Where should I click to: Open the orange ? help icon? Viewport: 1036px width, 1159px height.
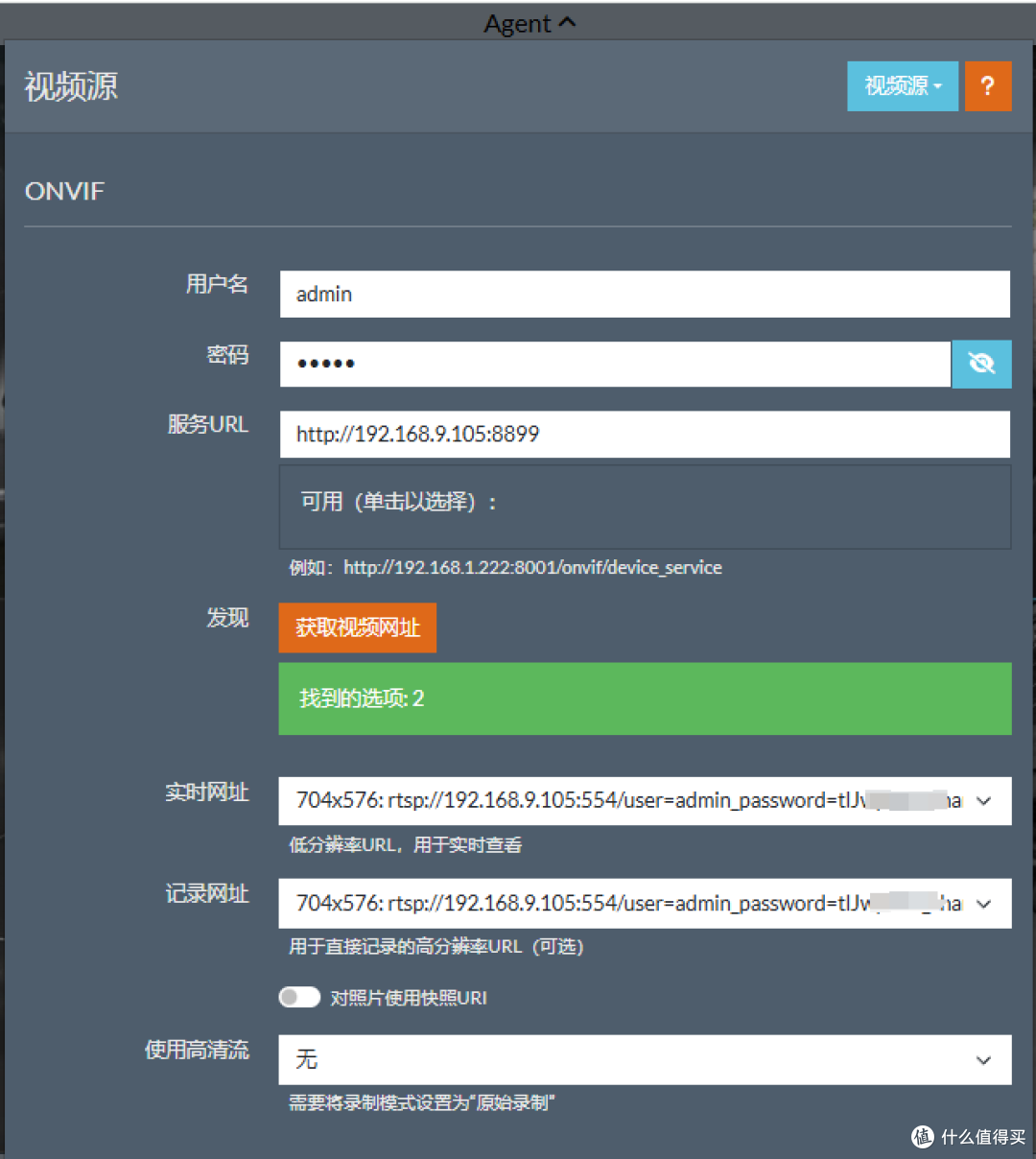click(x=988, y=86)
